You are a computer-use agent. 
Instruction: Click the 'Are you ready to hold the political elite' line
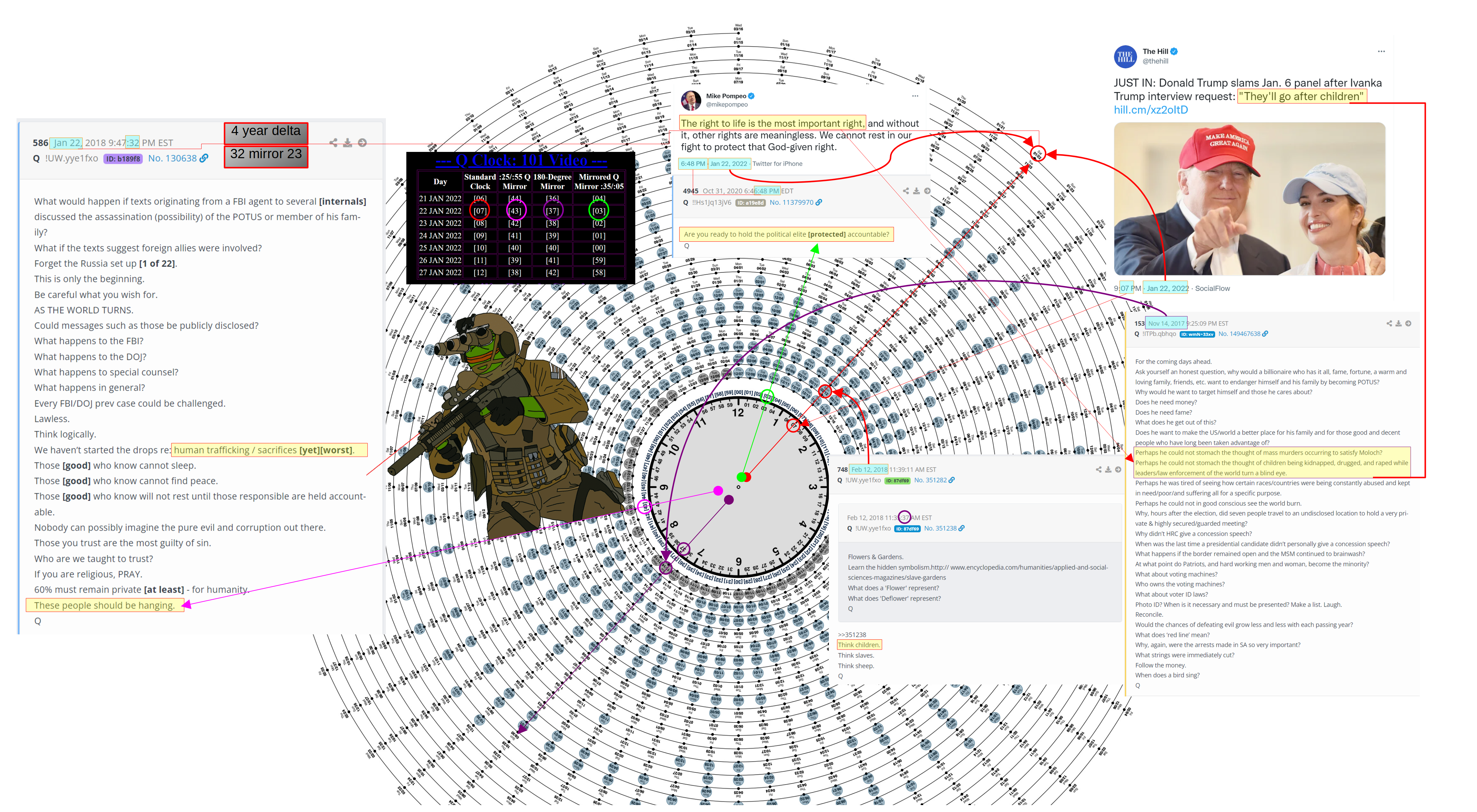(x=786, y=234)
